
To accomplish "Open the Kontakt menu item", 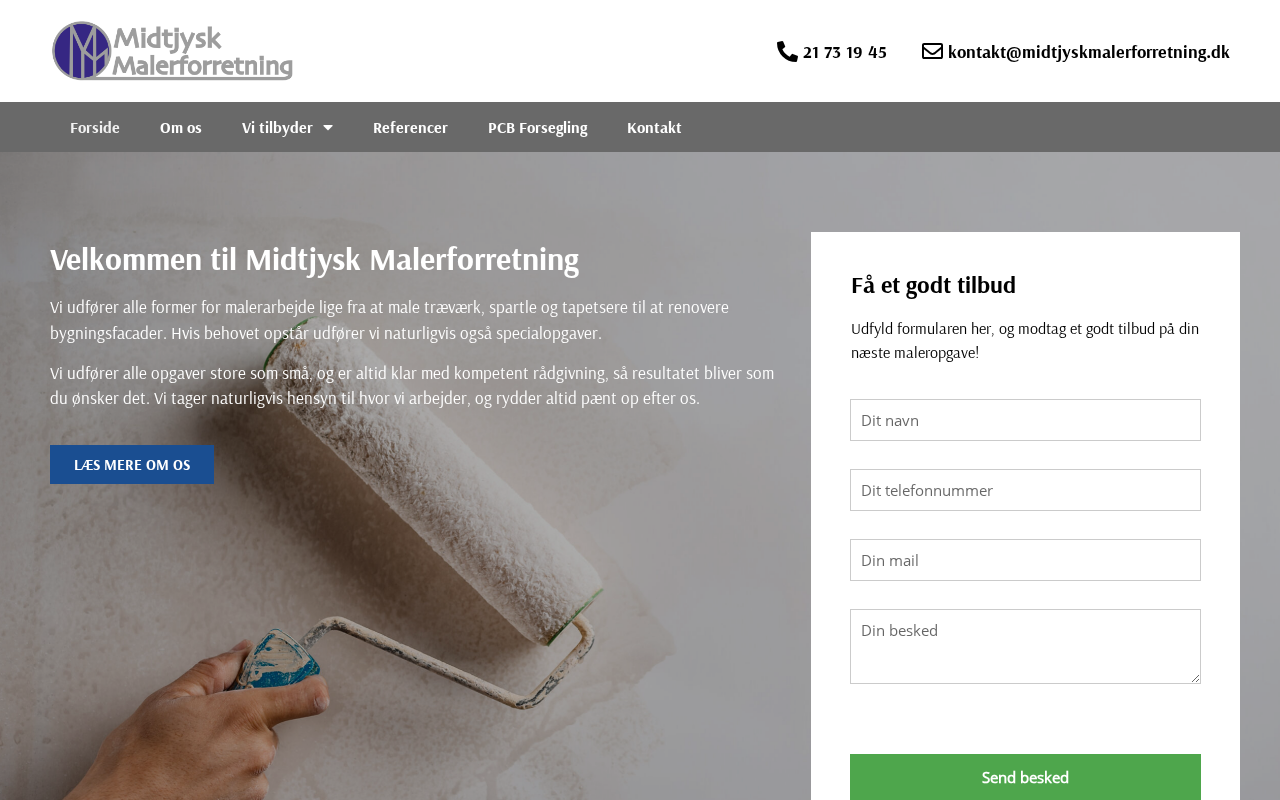I will pos(654,127).
